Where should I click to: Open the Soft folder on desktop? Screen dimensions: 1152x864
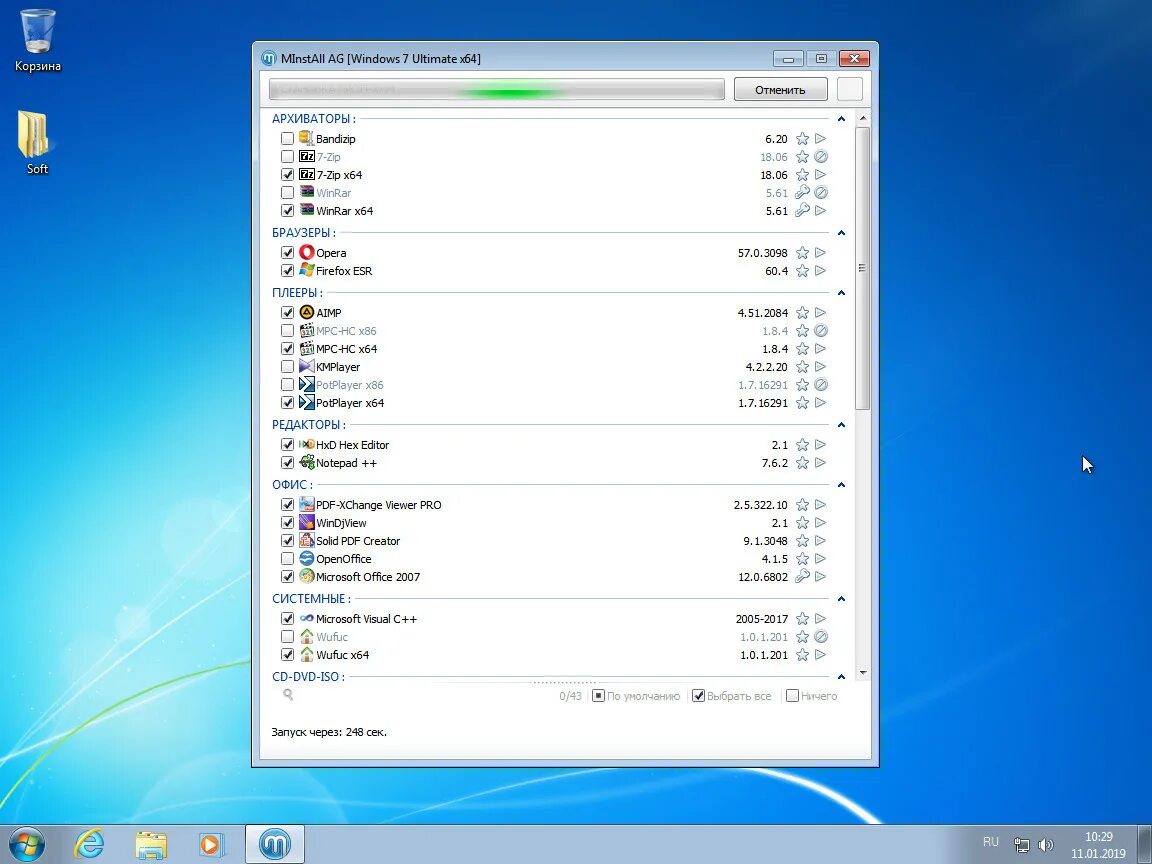click(37, 142)
